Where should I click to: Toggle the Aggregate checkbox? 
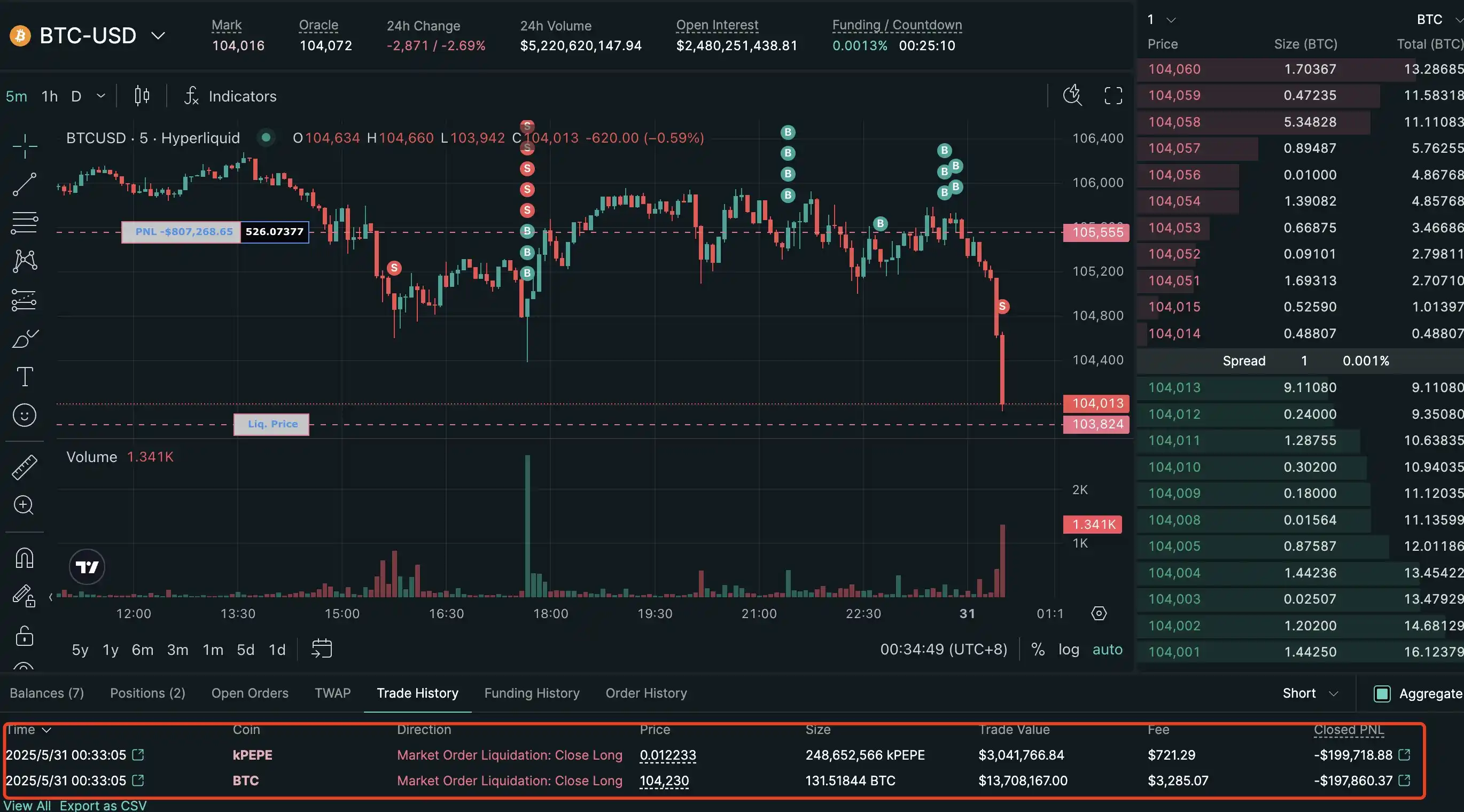tap(1382, 693)
